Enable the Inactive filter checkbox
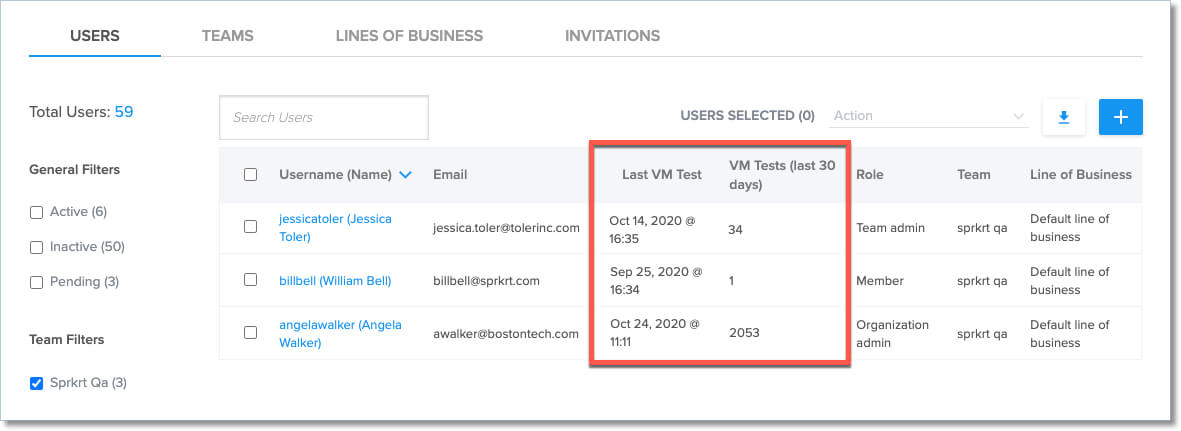Screen dimensions: 1181x431 click(x=37, y=247)
